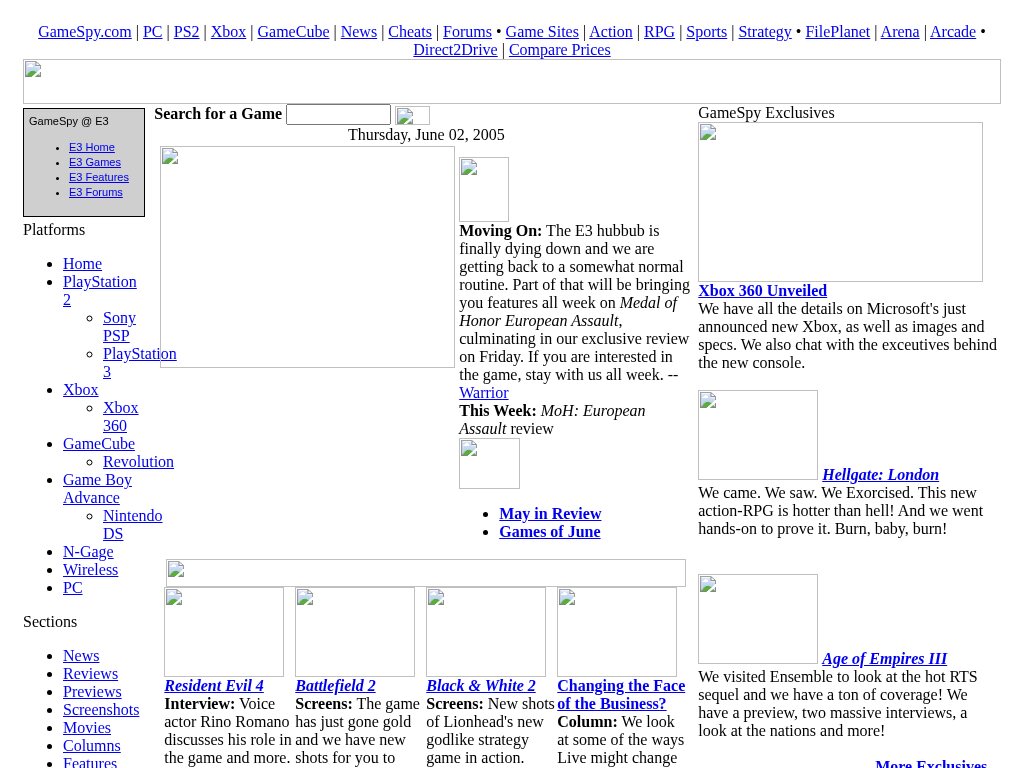Open Movies in Sections list
The image size is (1024, 768).
pyautogui.click(x=86, y=728)
